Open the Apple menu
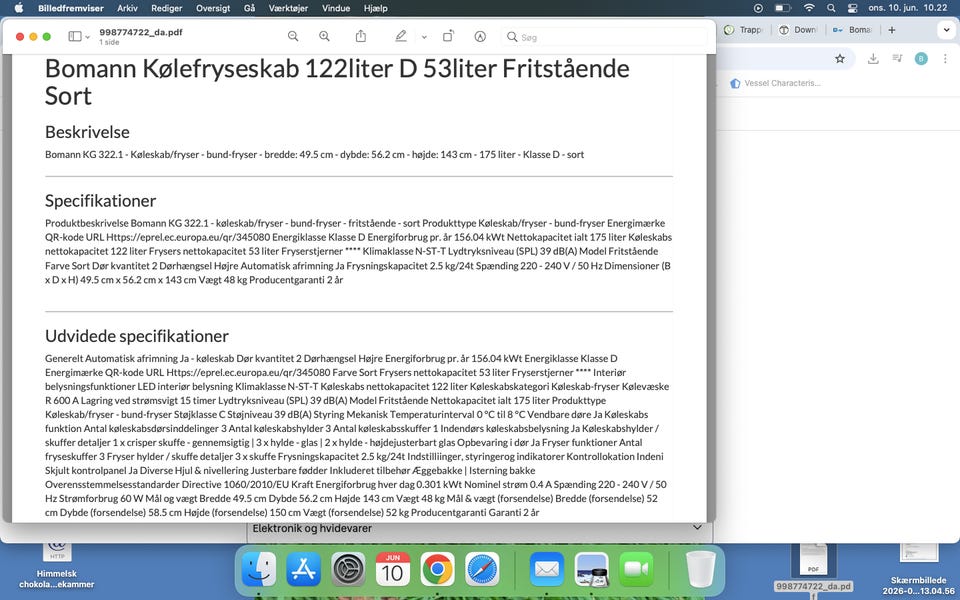The width and height of the screenshot is (960, 600). (x=18, y=8)
